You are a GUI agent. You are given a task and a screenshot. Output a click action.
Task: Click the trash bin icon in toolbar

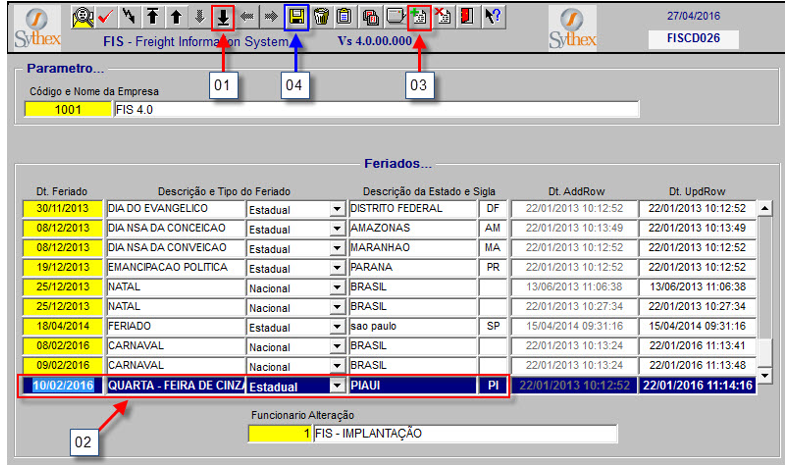pos(321,17)
